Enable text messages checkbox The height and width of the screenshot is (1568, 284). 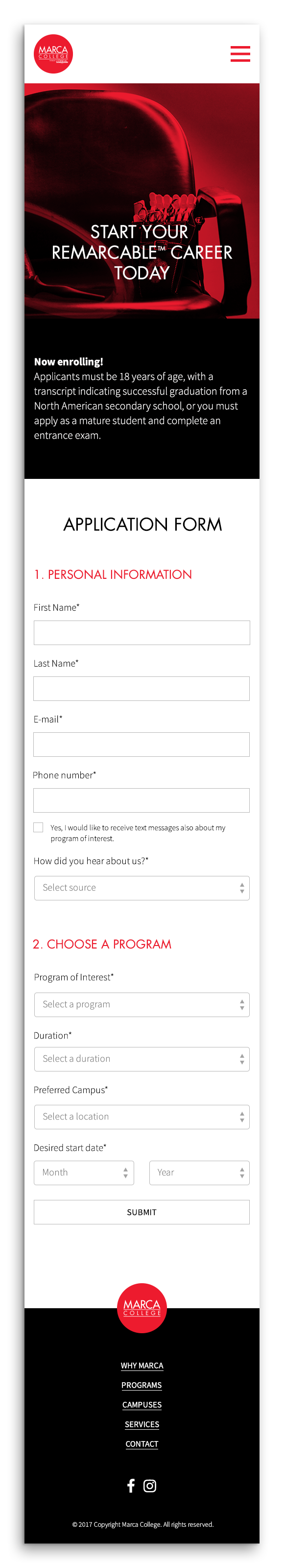coord(38,827)
